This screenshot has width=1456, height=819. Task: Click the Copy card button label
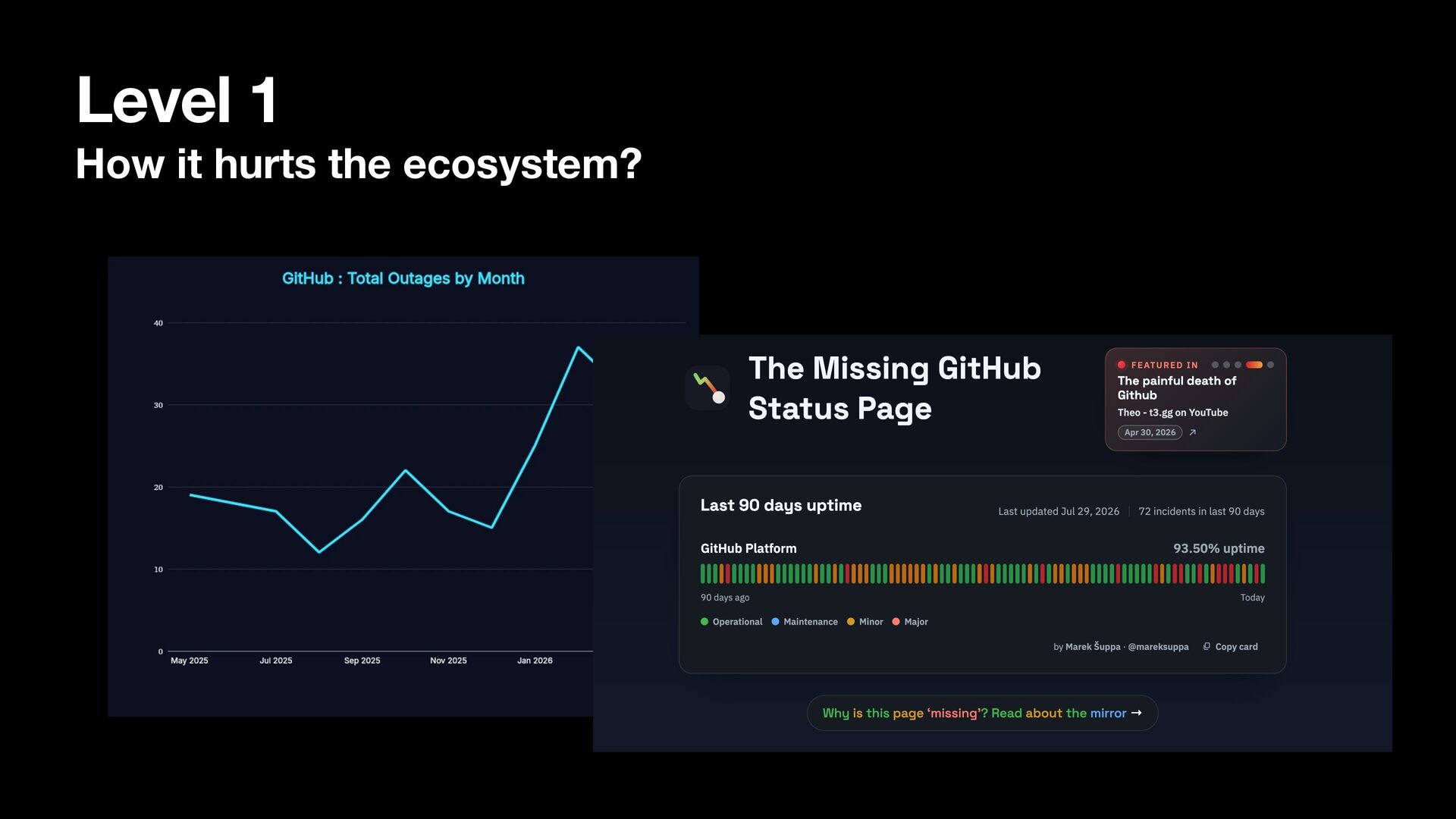tap(1236, 647)
